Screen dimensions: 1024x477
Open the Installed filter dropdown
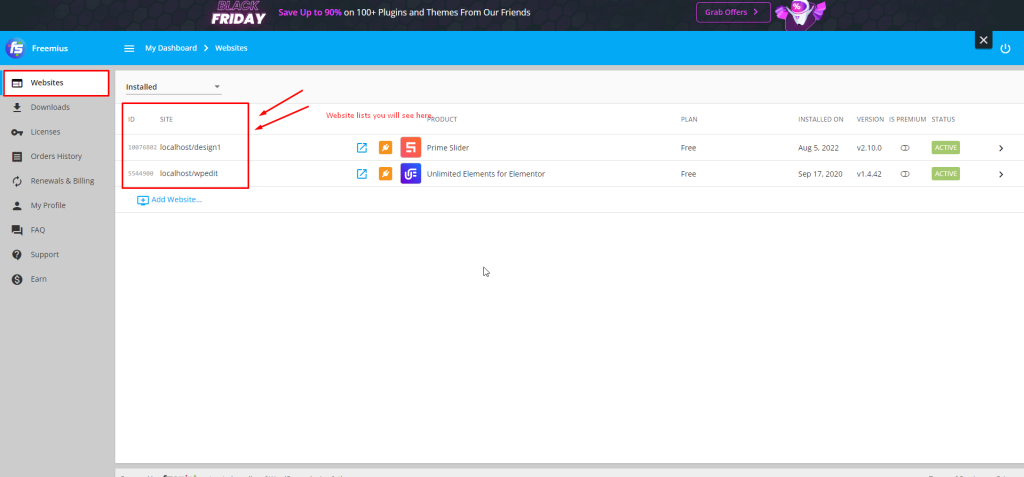coord(174,87)
